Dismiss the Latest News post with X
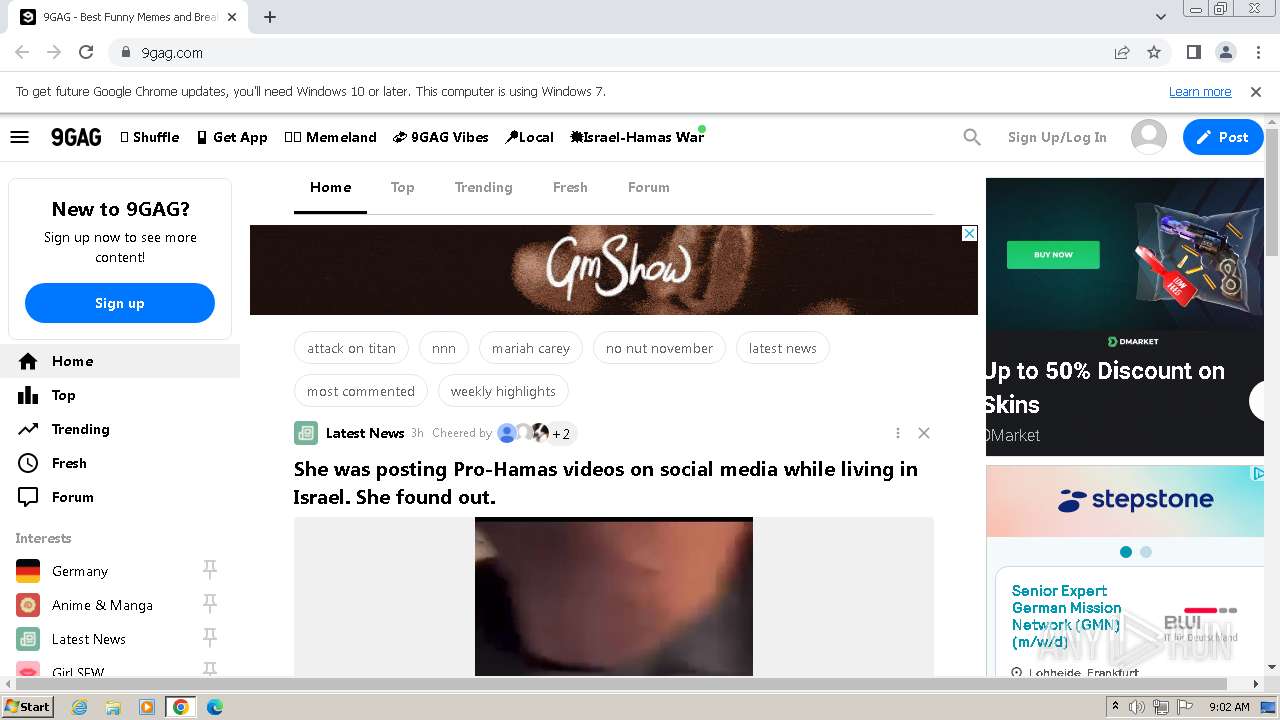The width and height of the screenshot is (1280, 720). point(924,433)
